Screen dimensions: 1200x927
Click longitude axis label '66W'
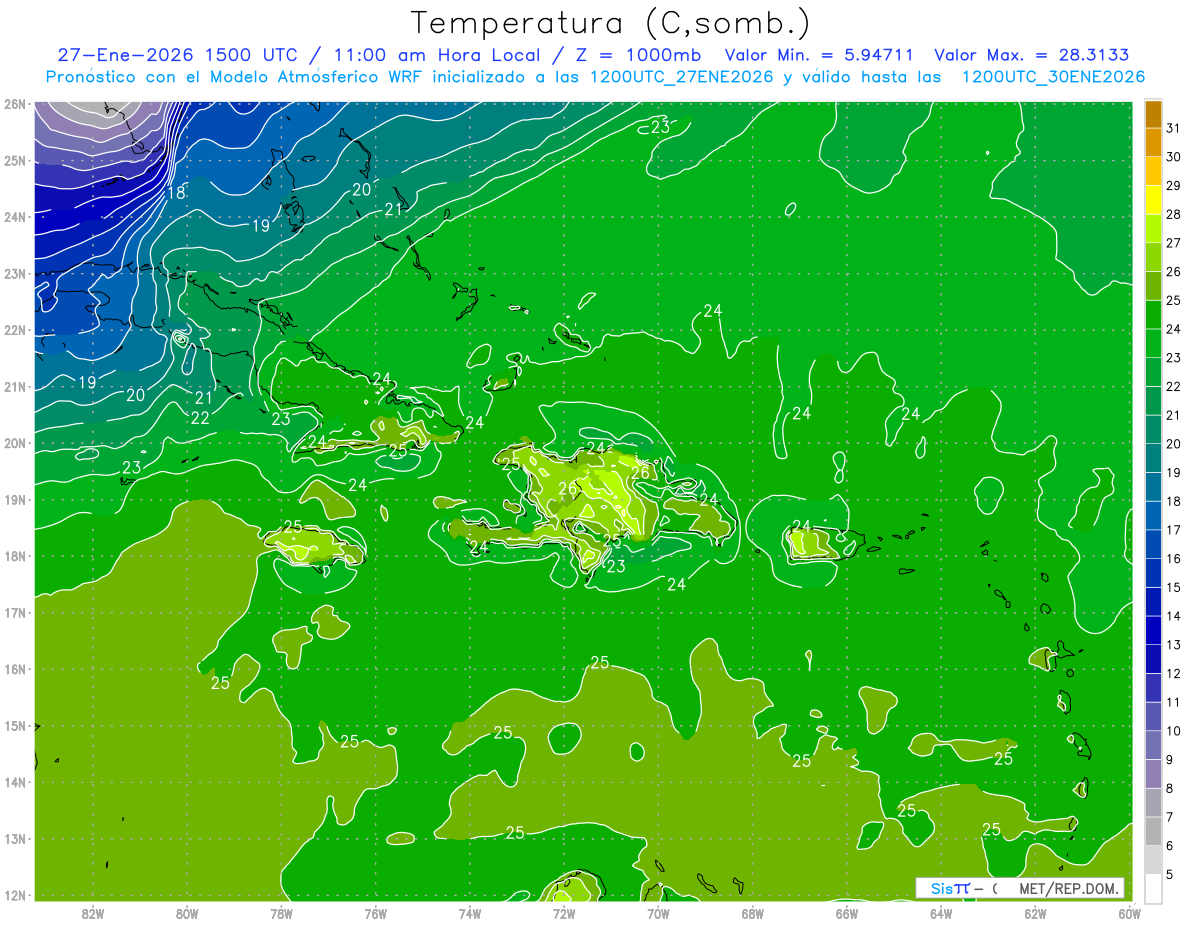click(x=846, y=913)
